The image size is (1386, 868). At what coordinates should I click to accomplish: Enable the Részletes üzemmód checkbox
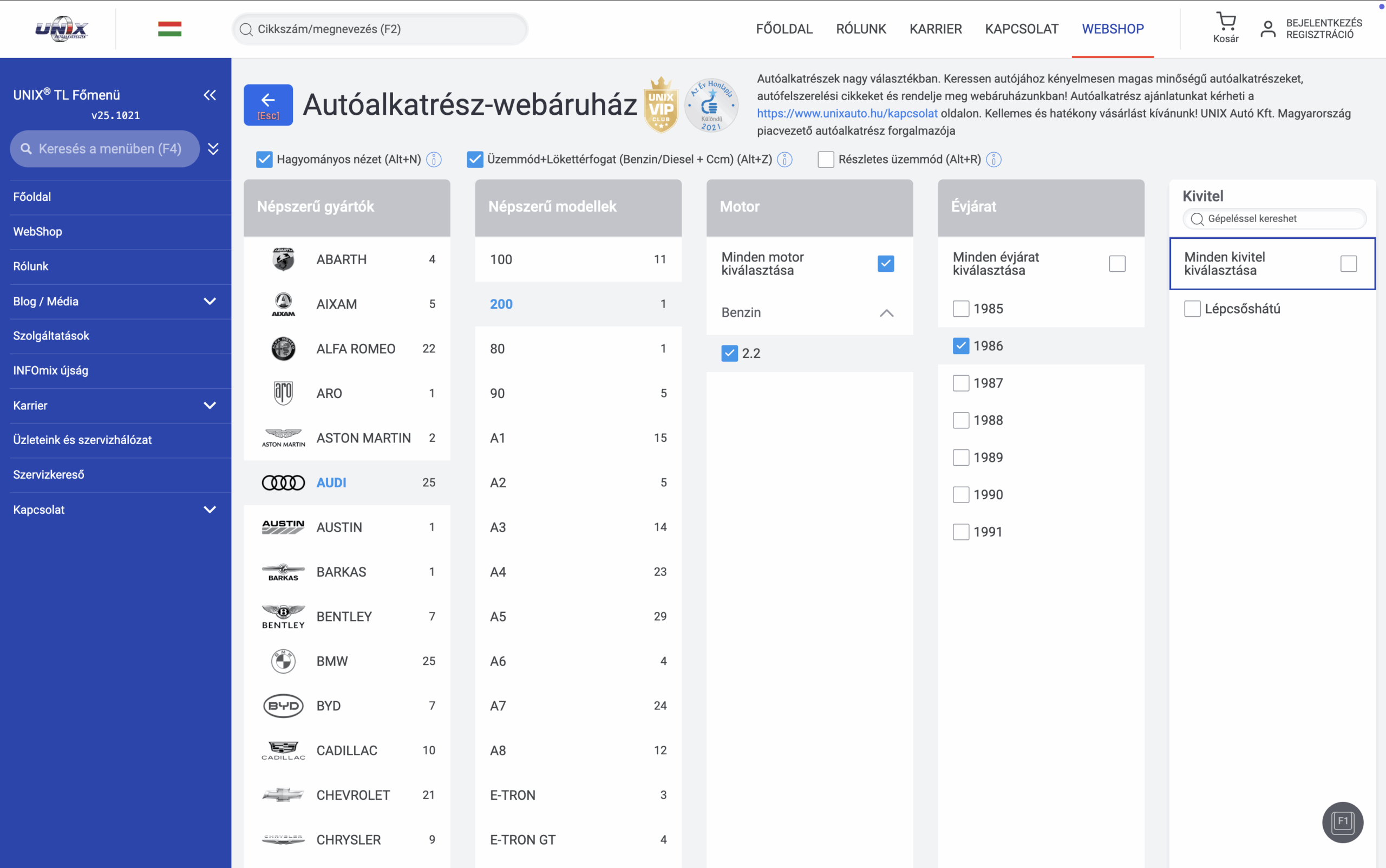click(x=825, y=160)
